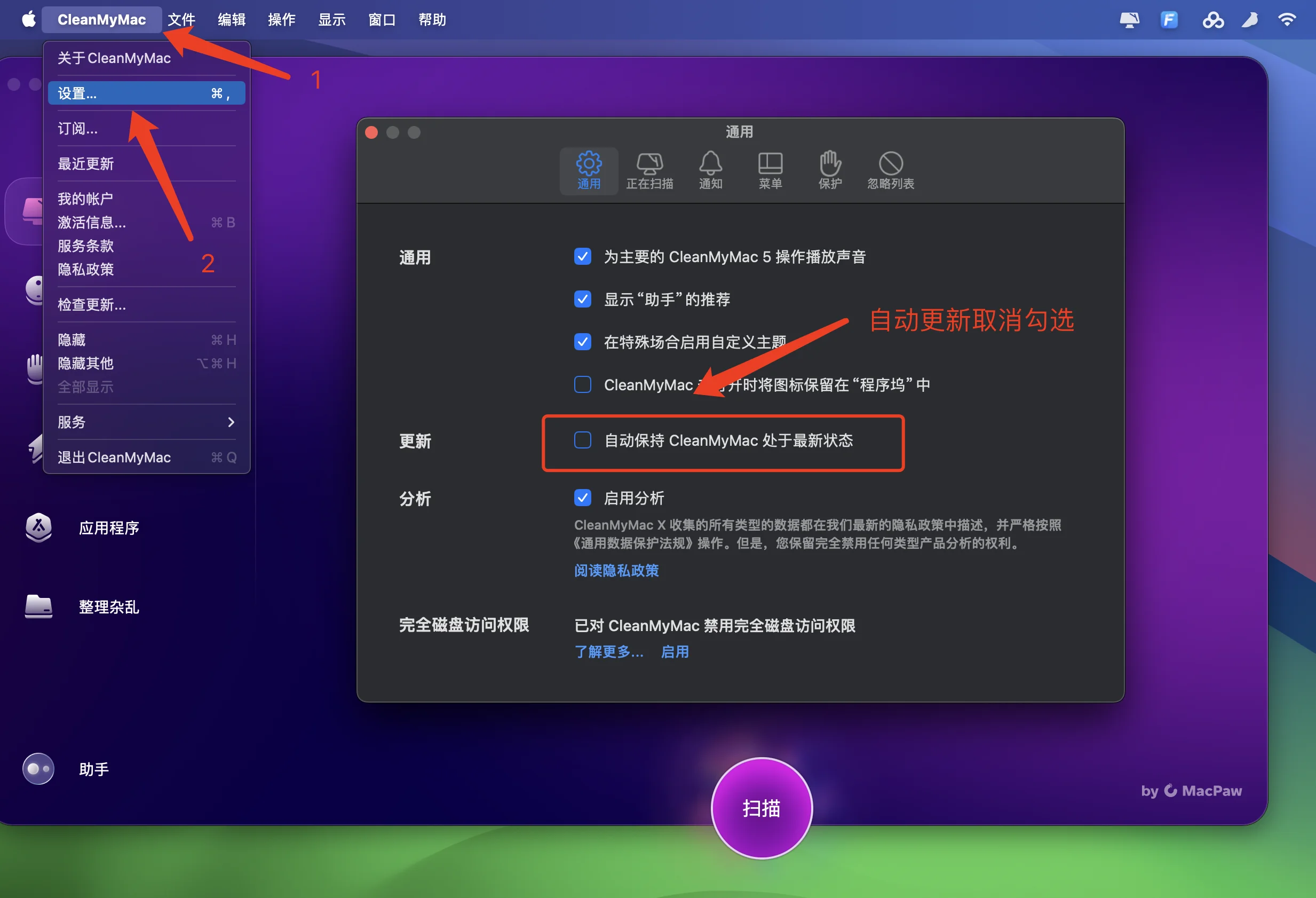The width and height of the screenshot is (1316, 898).
Task: Open the Declutter (整理杂乱) folder sidebar icon
Action: (38, 607)
